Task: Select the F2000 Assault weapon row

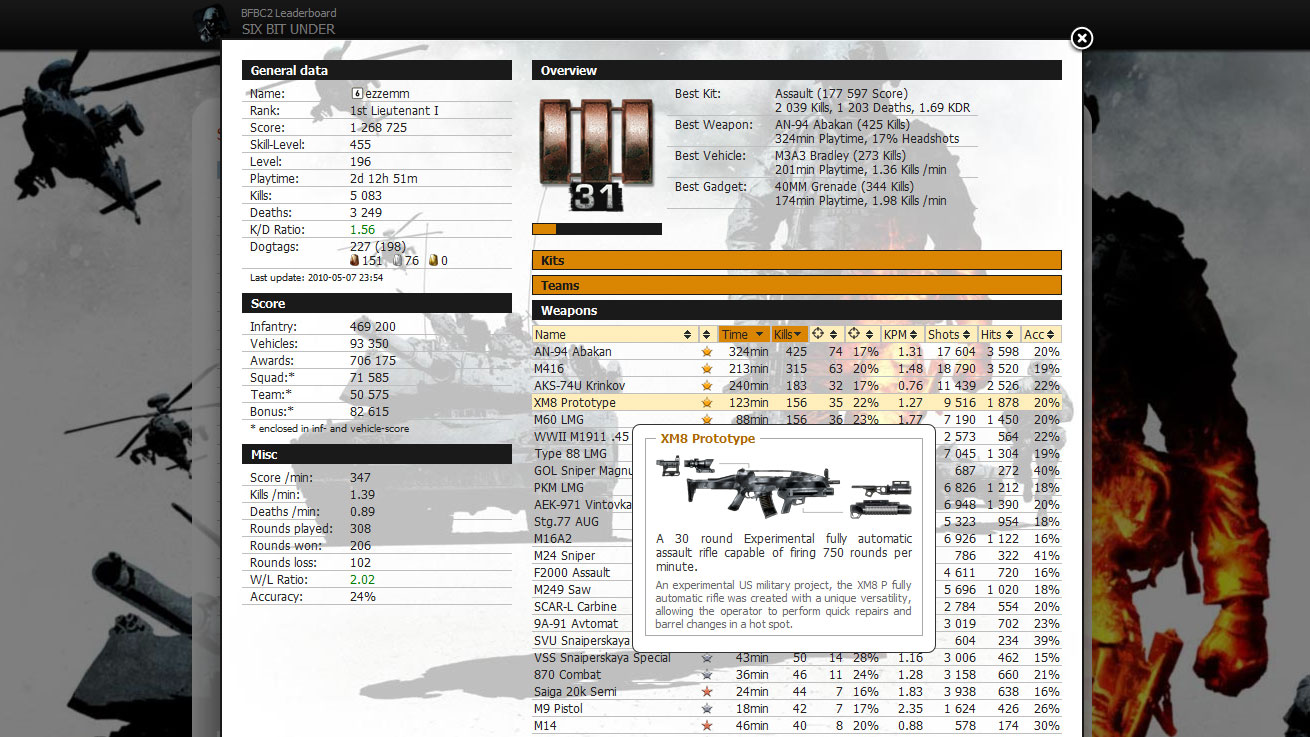Action: pos(583,573)
